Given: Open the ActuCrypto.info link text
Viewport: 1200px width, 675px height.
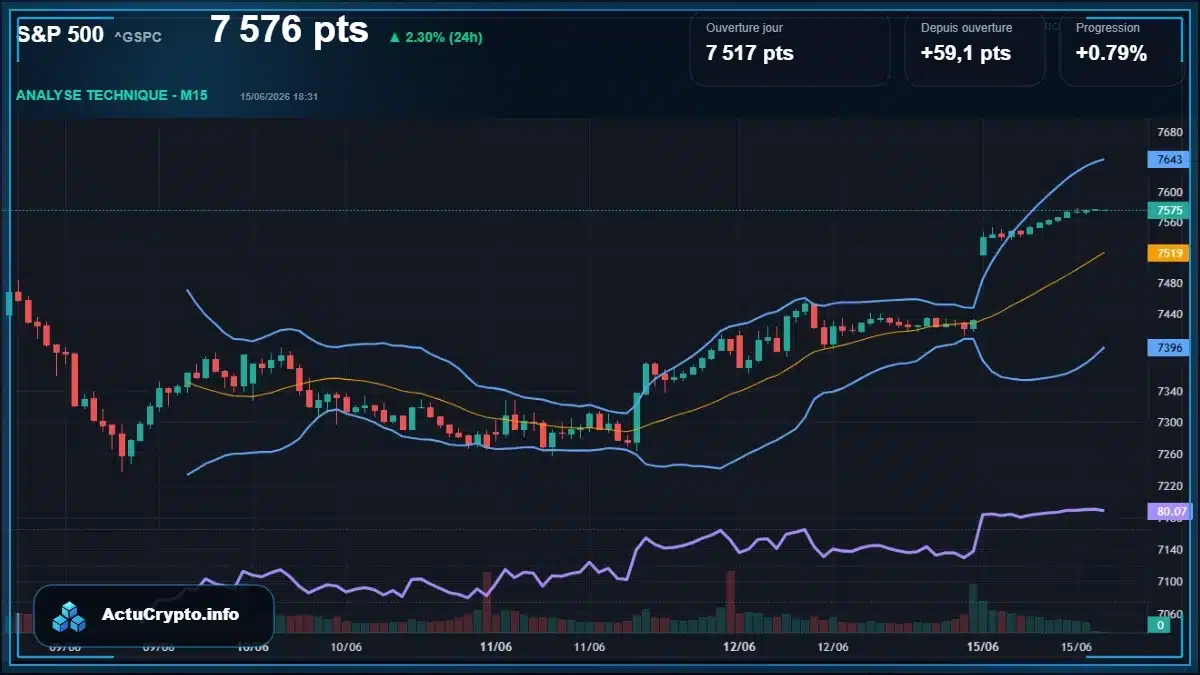Looking at the screenshot, I should click(x=171, y=614).
